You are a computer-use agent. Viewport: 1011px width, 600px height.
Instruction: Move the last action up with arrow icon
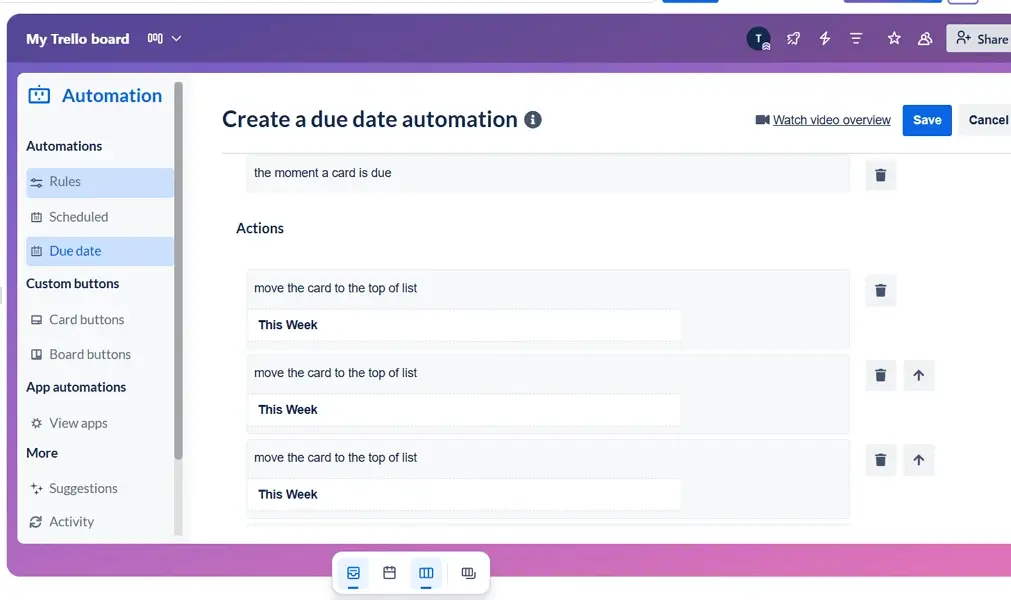tap(918, 460)
